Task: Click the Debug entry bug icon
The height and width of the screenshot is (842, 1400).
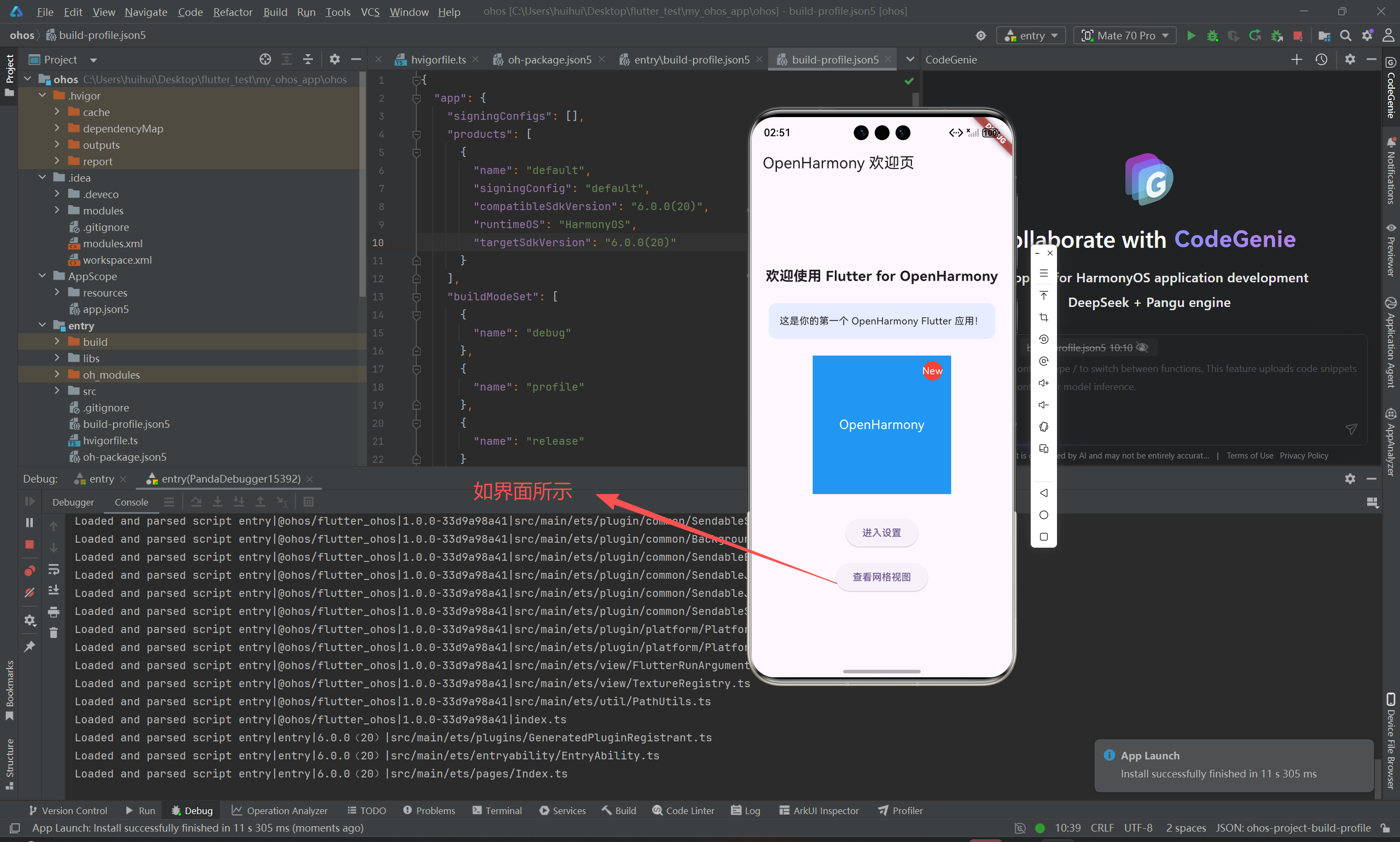Action: click(1212, 36)
